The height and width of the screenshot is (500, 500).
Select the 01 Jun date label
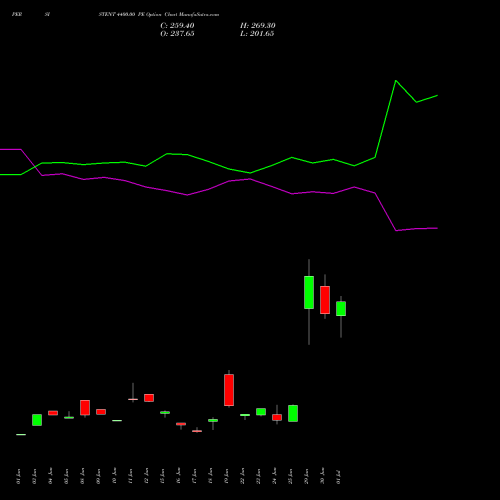19,476
